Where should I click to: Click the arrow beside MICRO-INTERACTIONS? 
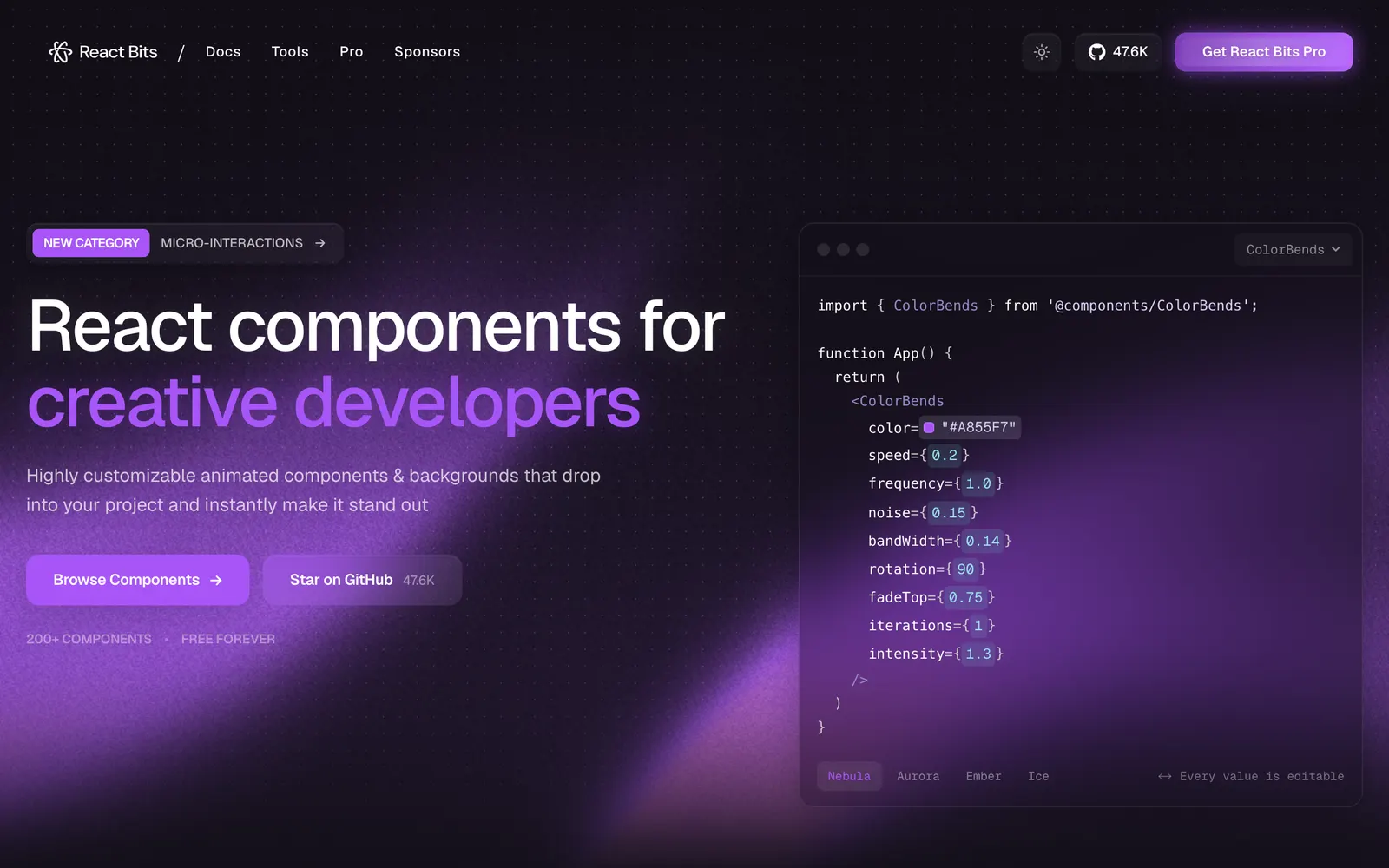pos(320,243)
